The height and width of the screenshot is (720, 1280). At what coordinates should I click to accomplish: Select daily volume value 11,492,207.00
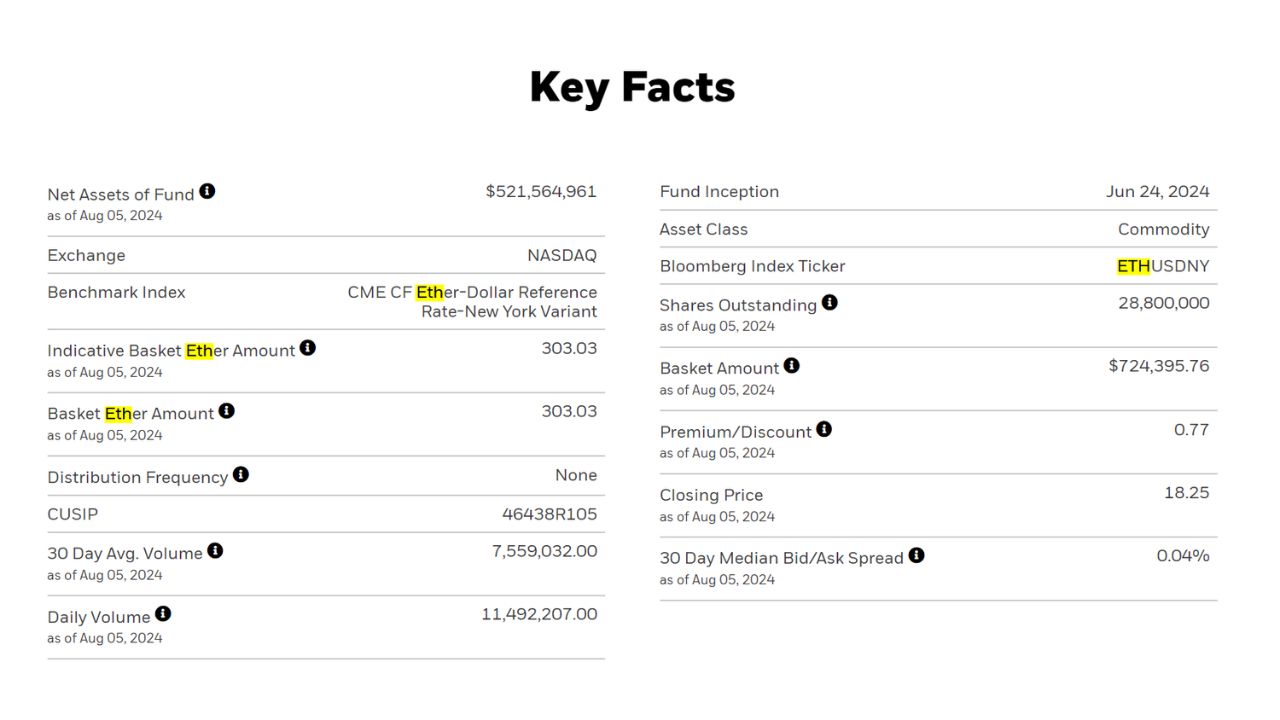539,614
